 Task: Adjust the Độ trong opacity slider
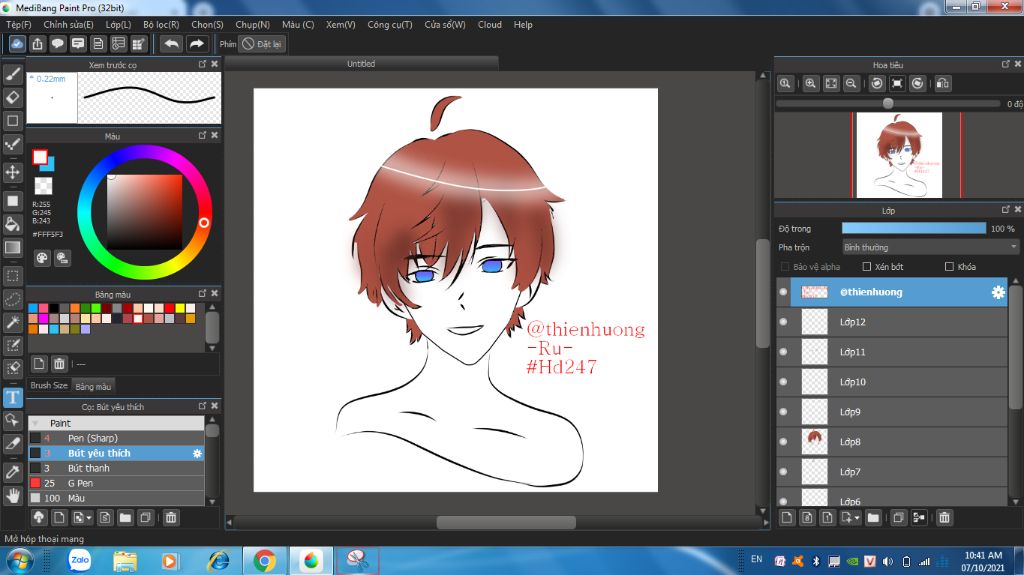click(x=914, y=228)
